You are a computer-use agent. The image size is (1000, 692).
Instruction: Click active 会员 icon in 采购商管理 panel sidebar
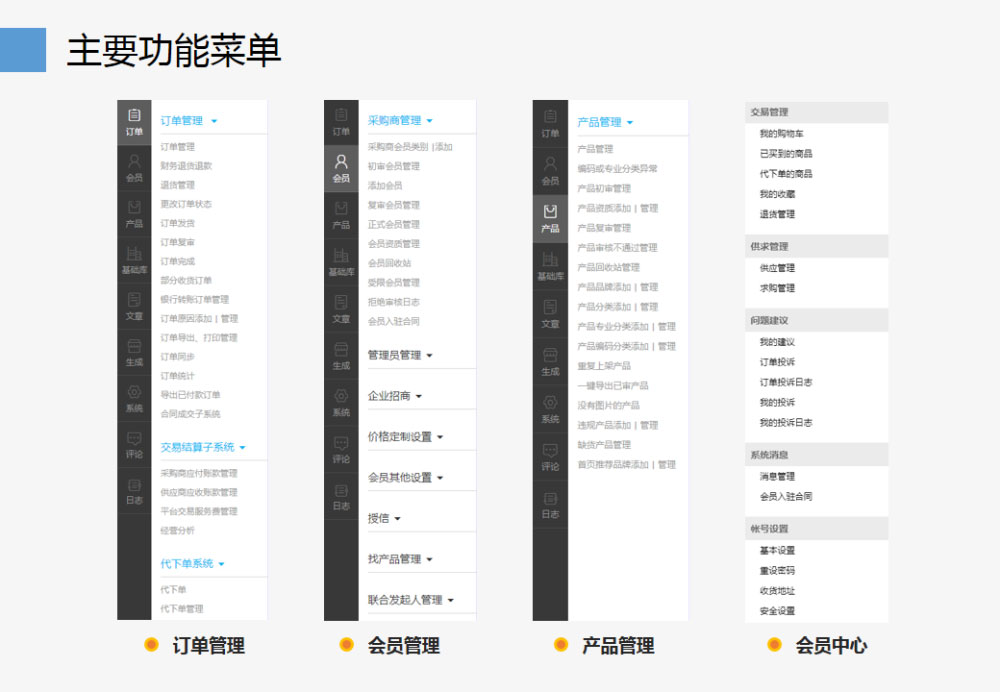(341, 169)
